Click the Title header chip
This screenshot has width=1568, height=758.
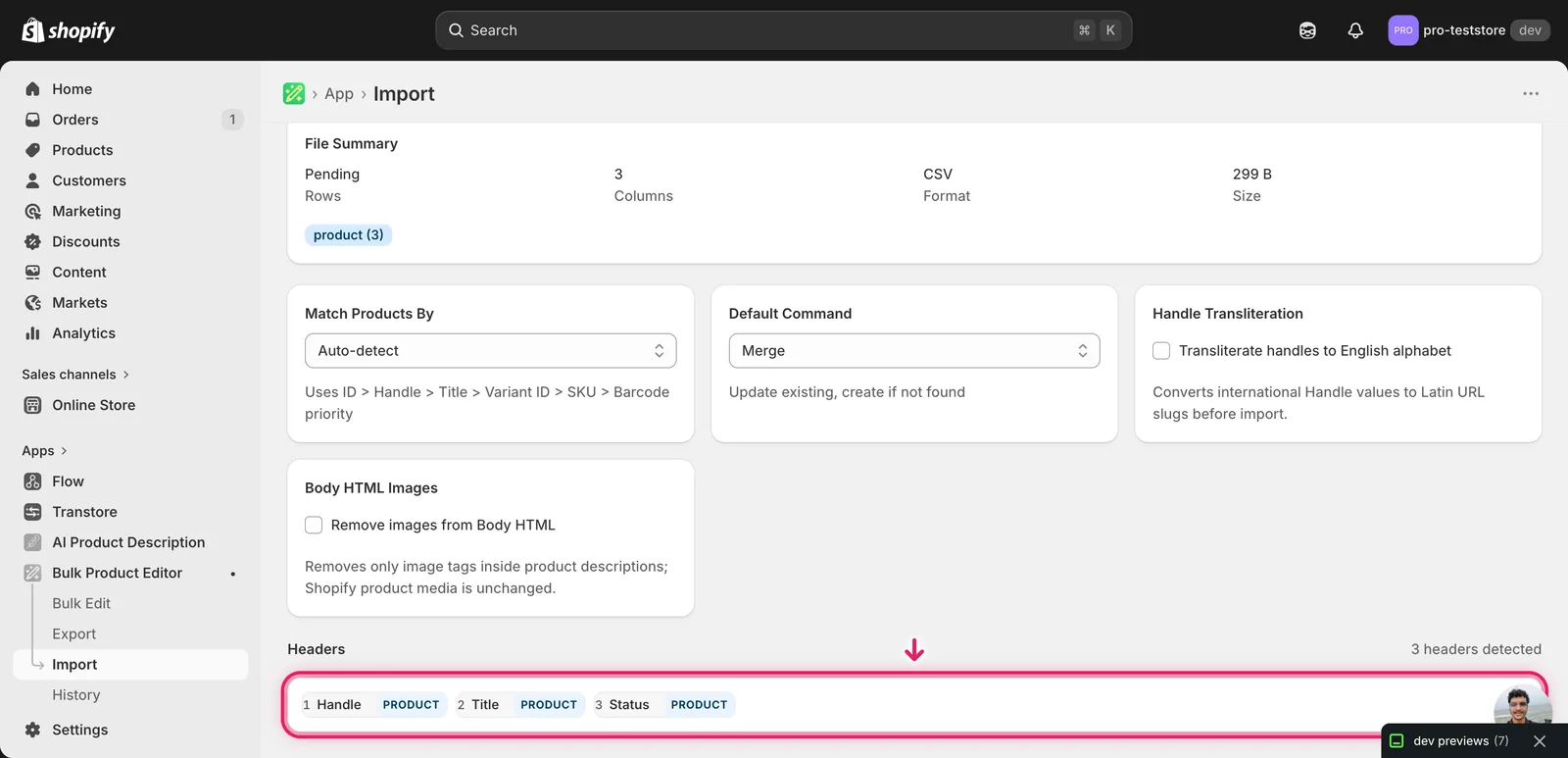pos(518,705)
